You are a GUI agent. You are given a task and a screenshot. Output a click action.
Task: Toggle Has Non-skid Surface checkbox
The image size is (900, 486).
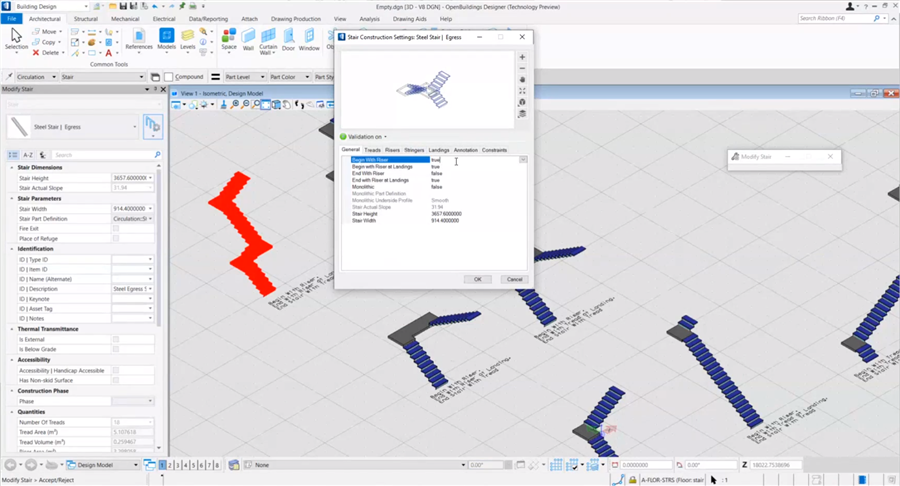tap(115, 380)
